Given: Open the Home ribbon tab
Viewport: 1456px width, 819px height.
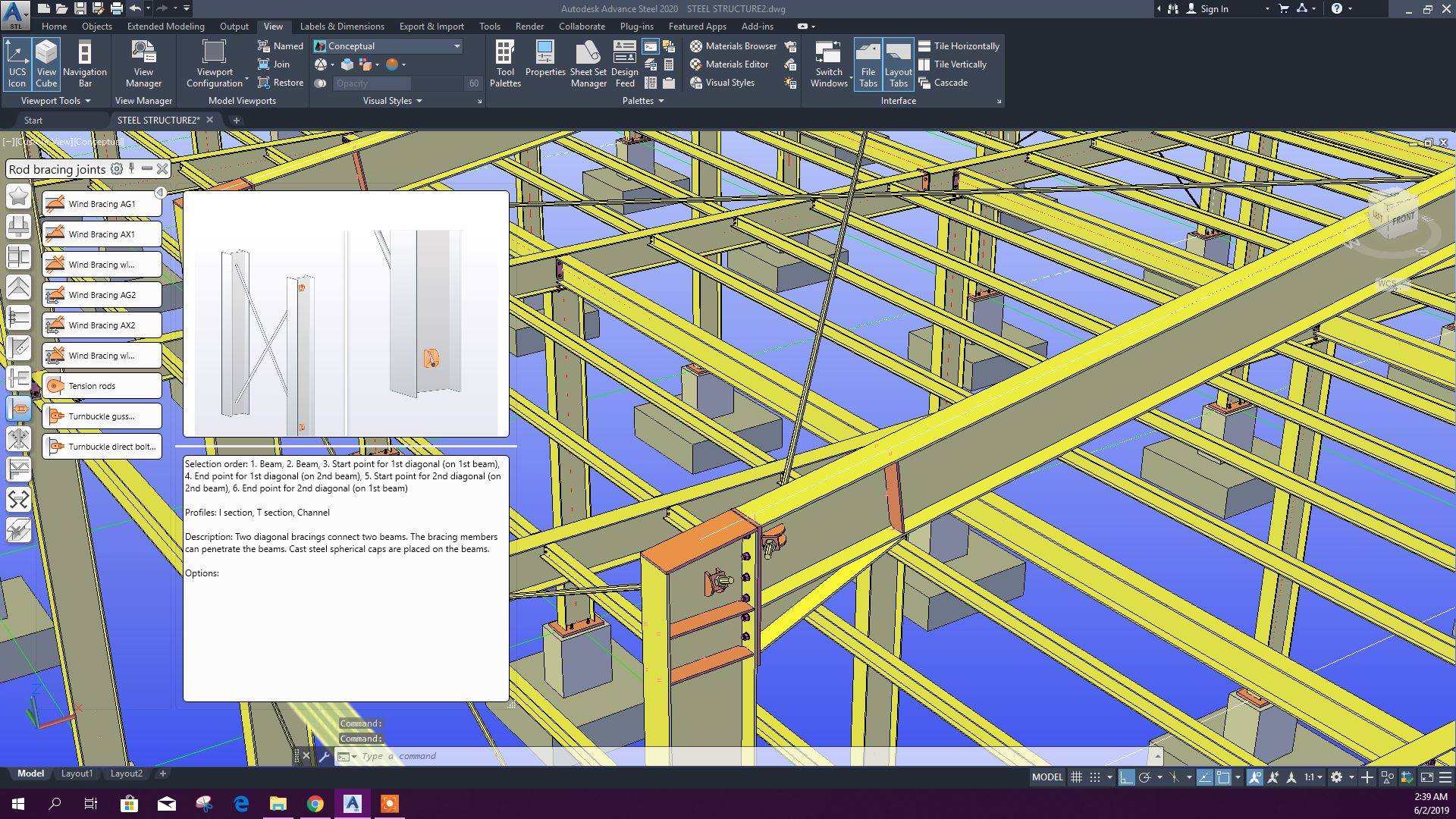Looking at the screenshot, I should click(x=54, y=27).
